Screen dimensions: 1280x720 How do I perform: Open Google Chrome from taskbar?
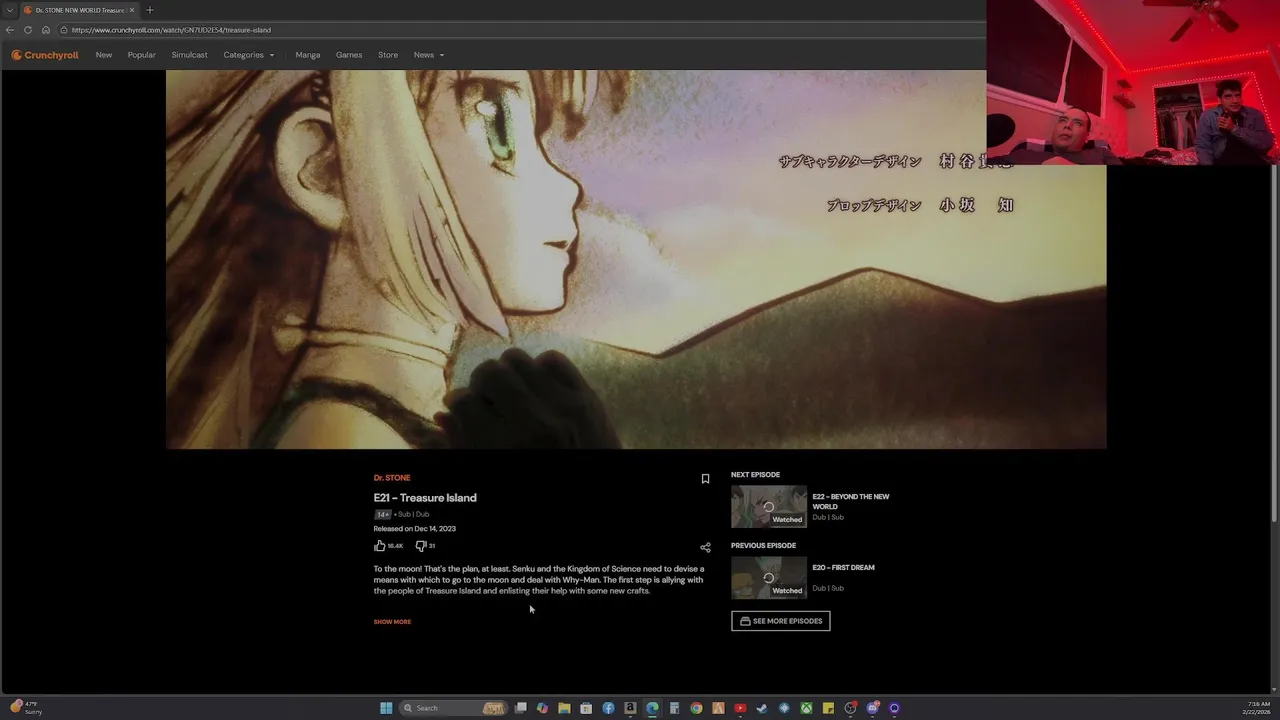pos(696,708)
